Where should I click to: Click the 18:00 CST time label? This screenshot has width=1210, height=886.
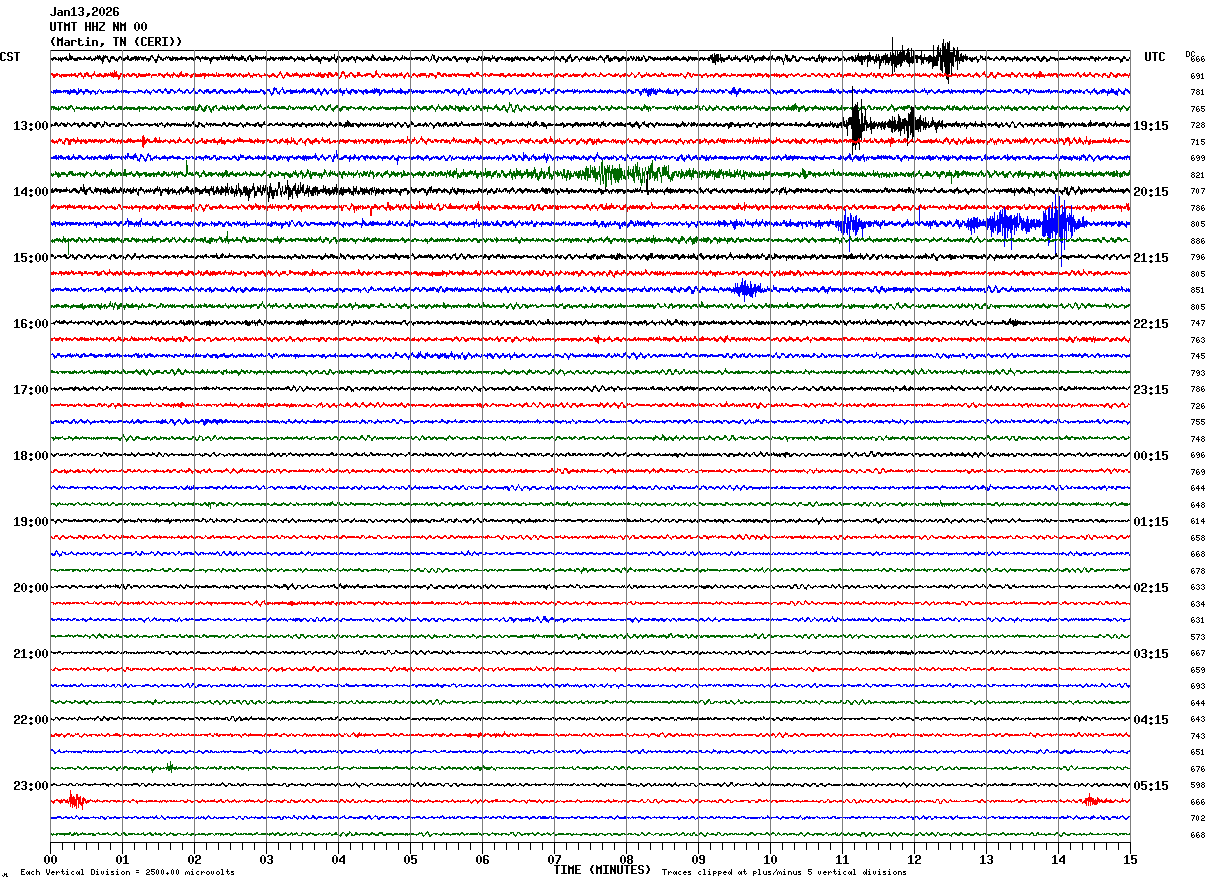point(31,456)
